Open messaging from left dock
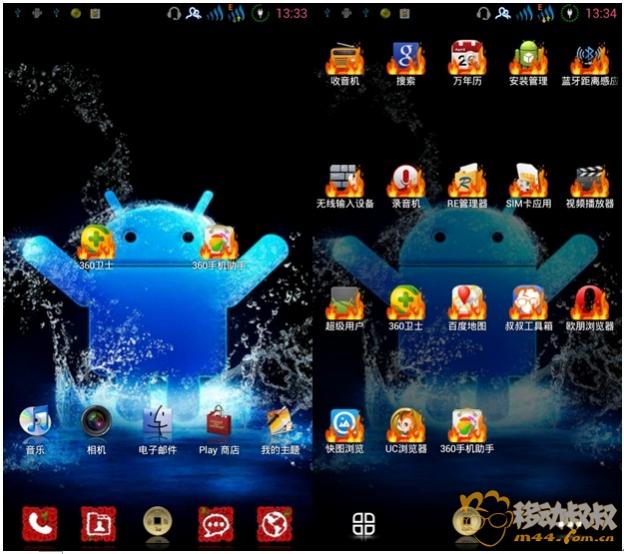This screenshot has height=554, width=624. pos(216,524)
